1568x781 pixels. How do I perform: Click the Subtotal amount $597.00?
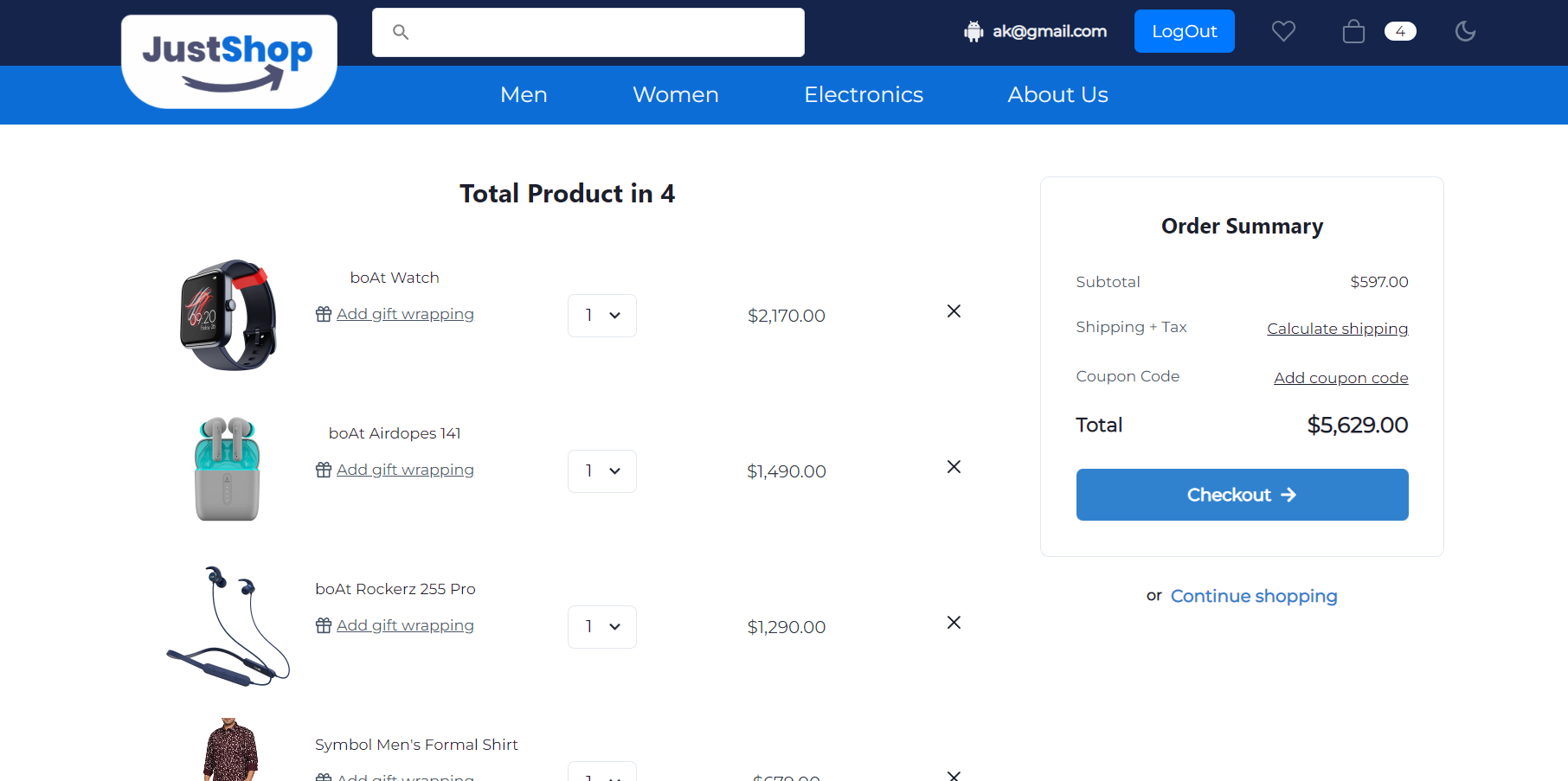1379,282
